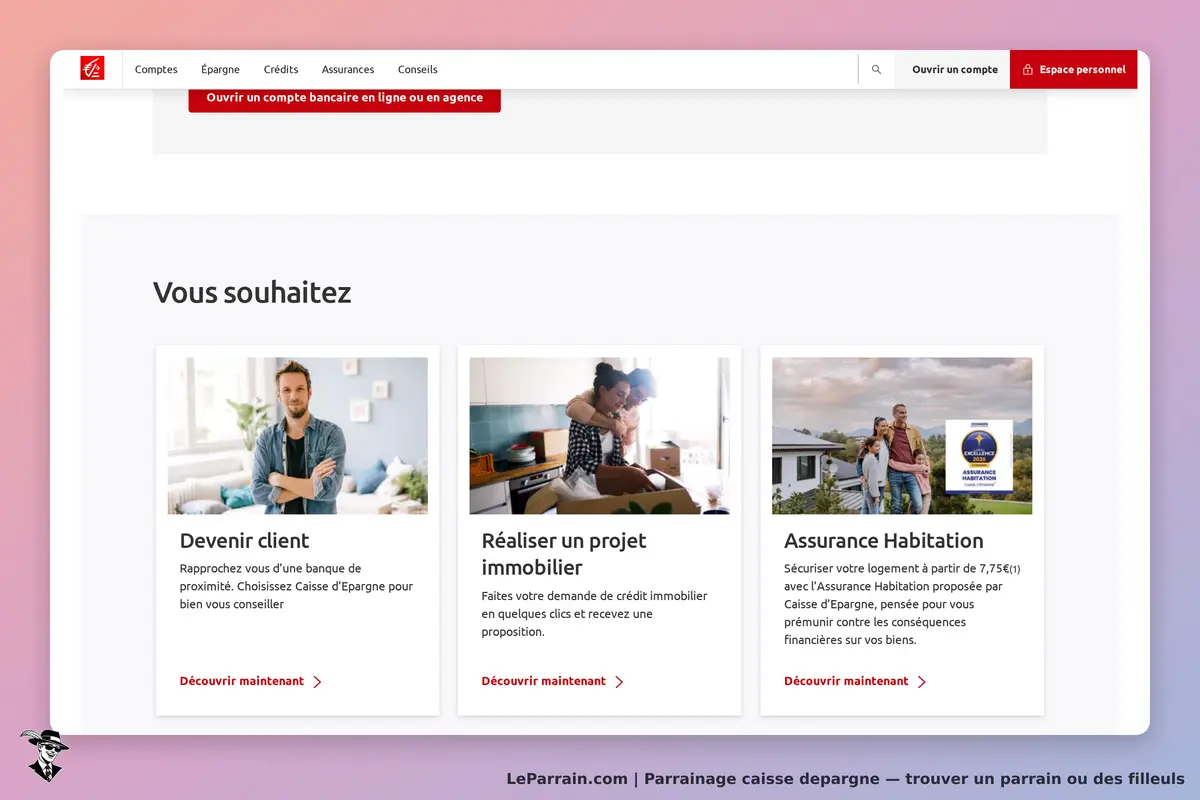Open Espace personnel login

click(1074, 70)
